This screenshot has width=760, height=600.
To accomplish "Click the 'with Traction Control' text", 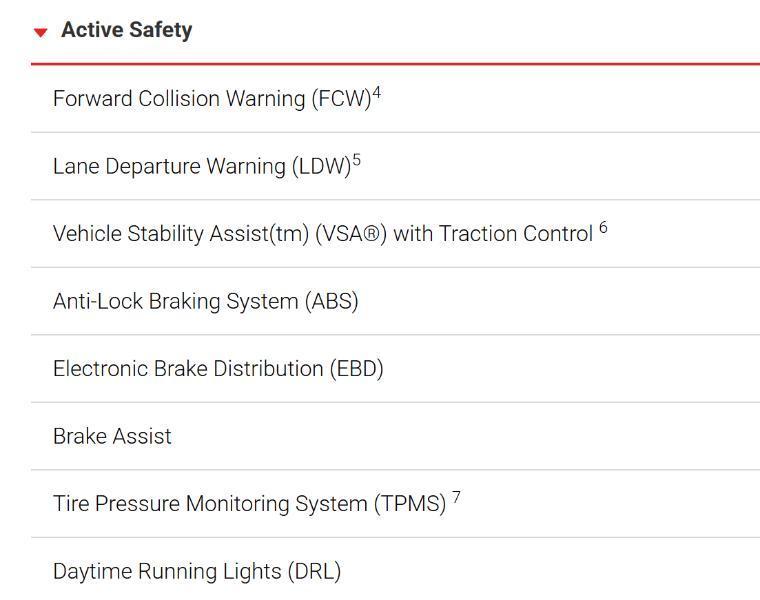I will 494,234.
